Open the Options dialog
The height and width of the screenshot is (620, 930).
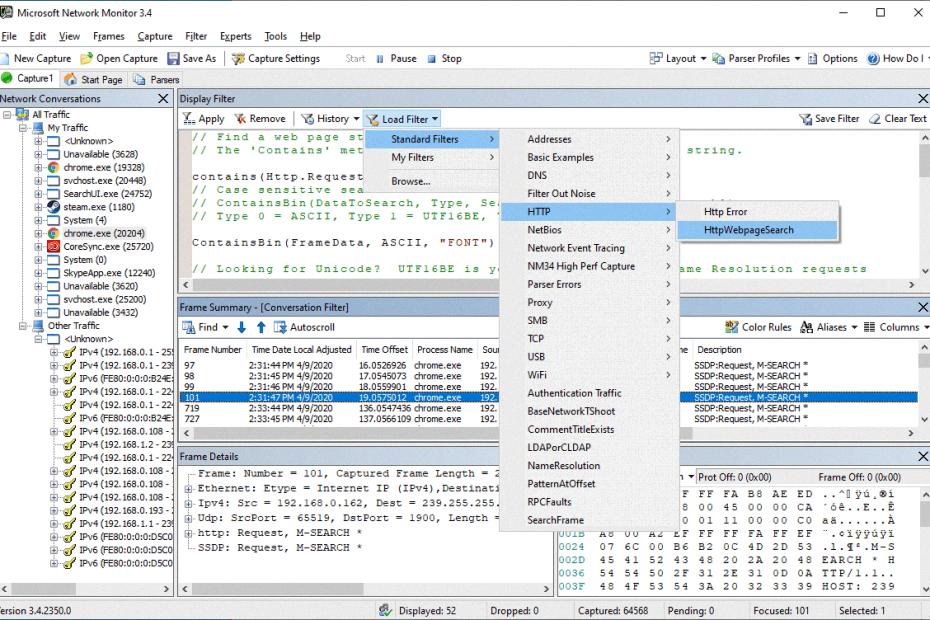(x=832, y=58)
